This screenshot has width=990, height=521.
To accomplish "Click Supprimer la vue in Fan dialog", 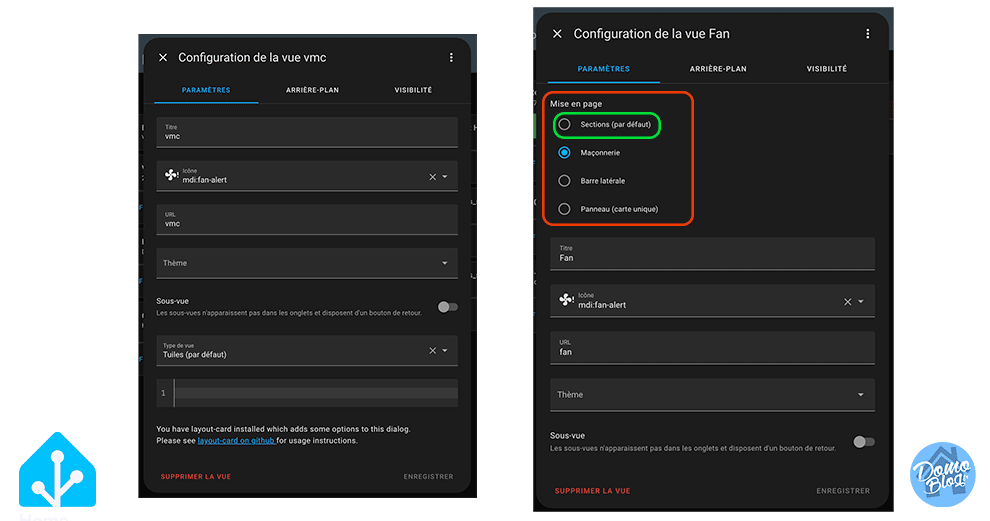I will [x=592, y=491].
